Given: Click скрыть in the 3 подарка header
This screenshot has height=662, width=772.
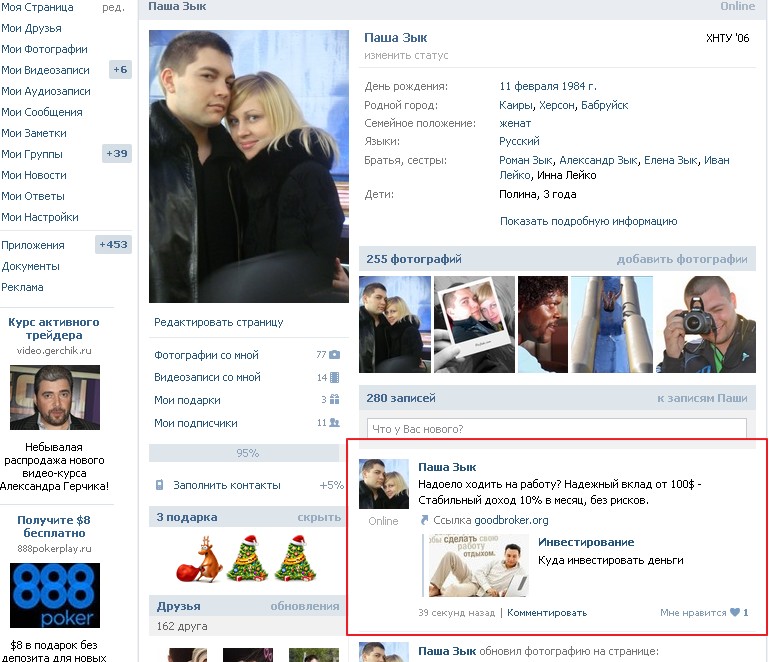Looking at the screenshot, I should pyautogui.click(x=319, y=517).
